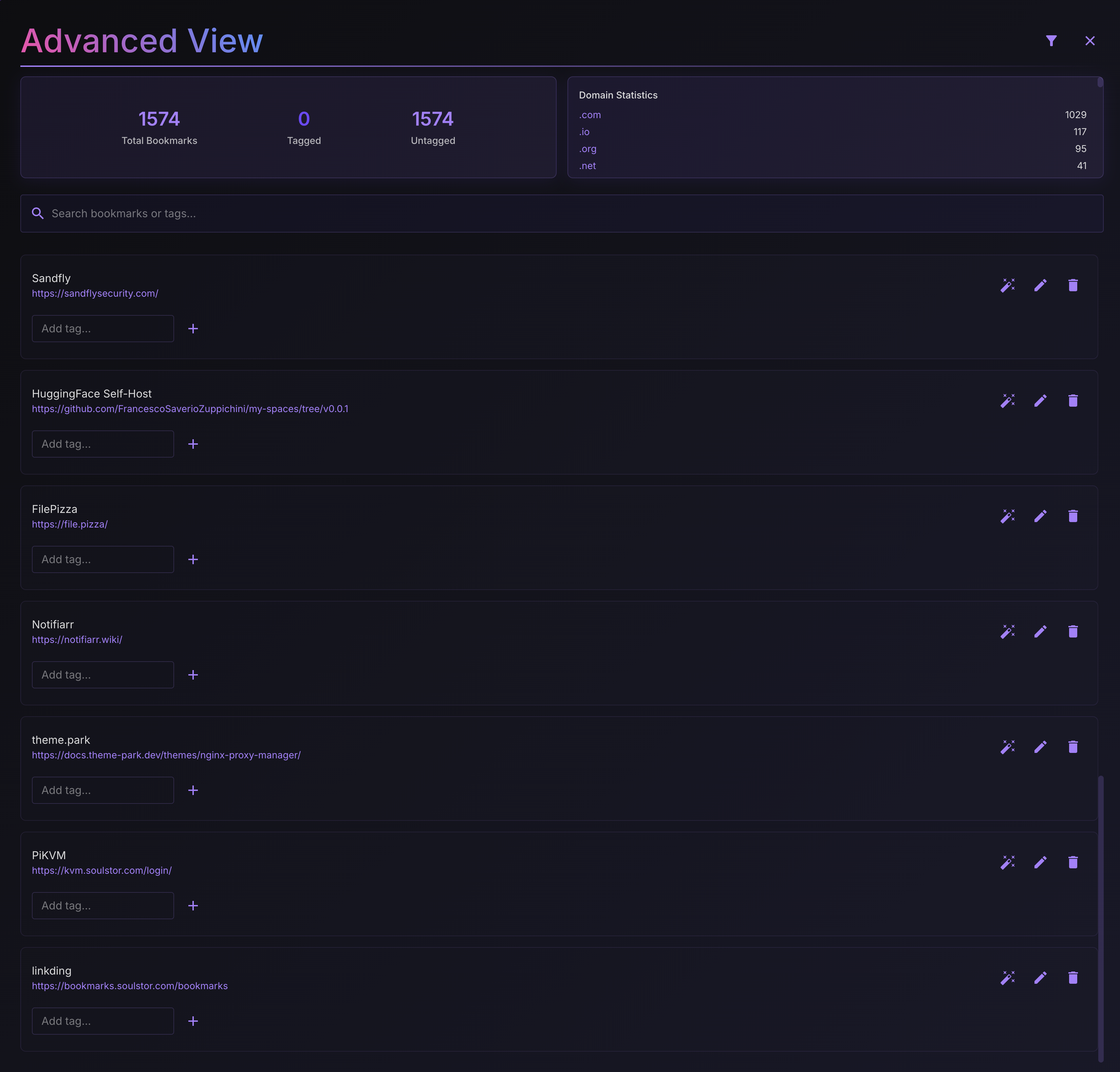Open the filter funnel icon
This screenshot has height=1072, width=1120.
click(1051, 41)
